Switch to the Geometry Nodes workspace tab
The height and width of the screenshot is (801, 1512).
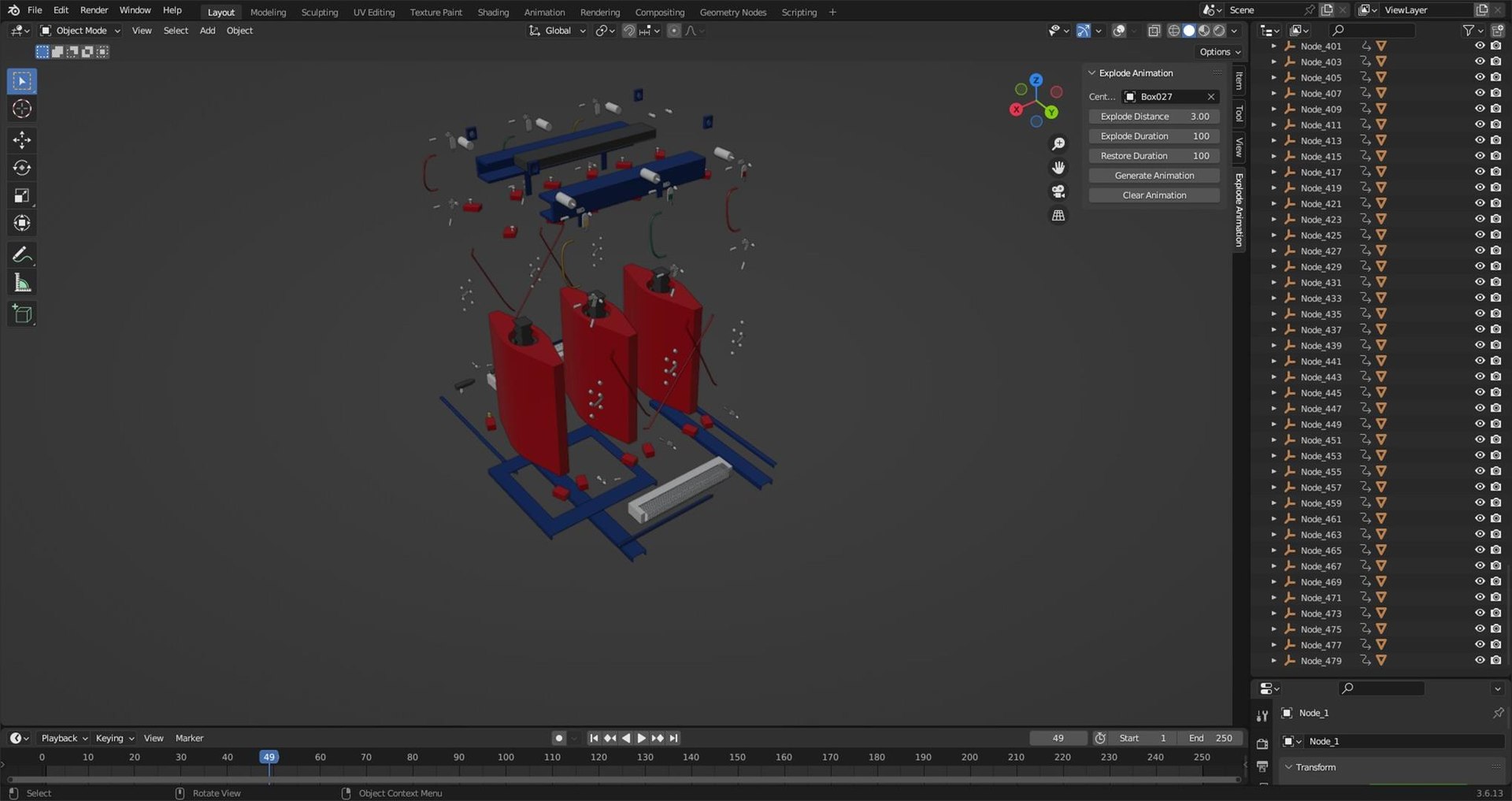732,12
